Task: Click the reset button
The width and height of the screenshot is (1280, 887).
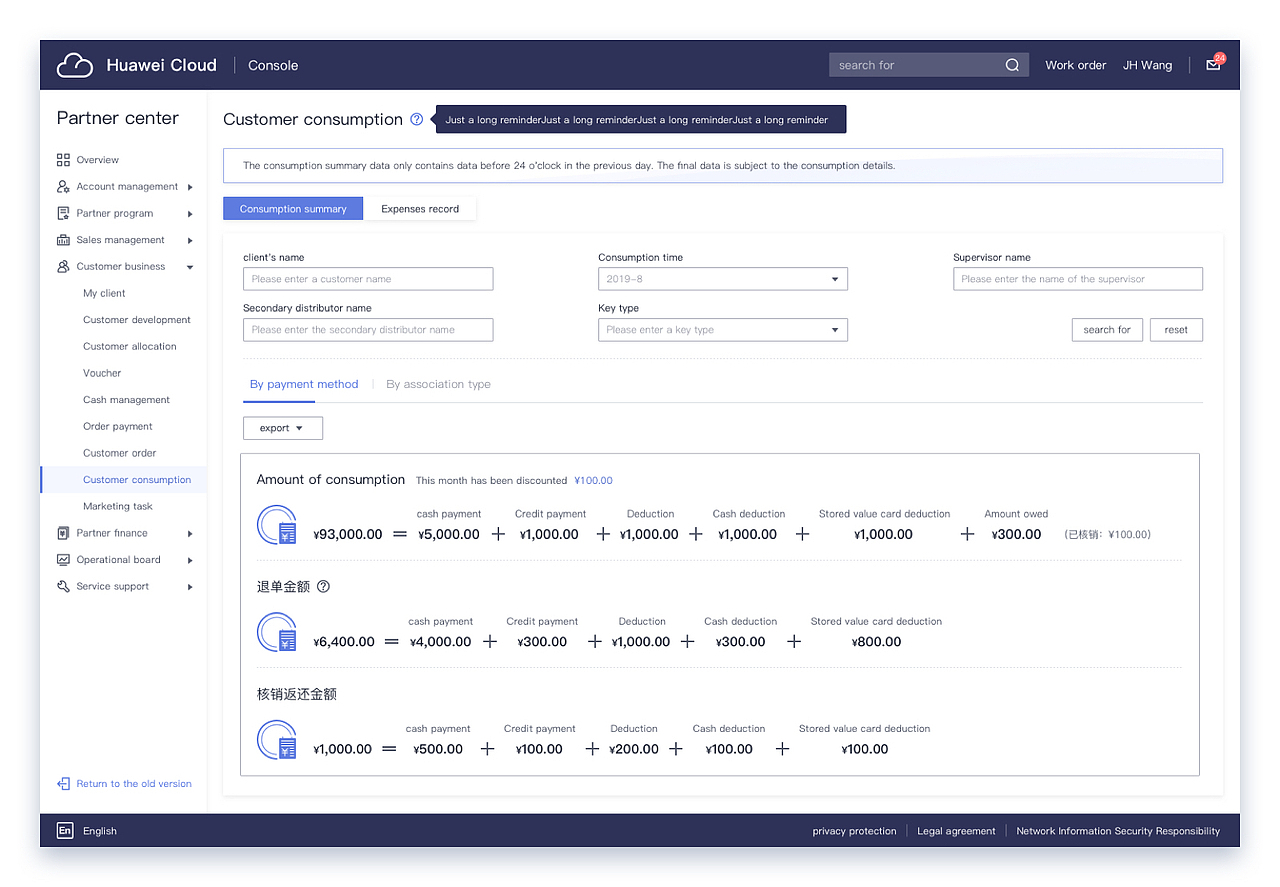Action: [1176, 330]
